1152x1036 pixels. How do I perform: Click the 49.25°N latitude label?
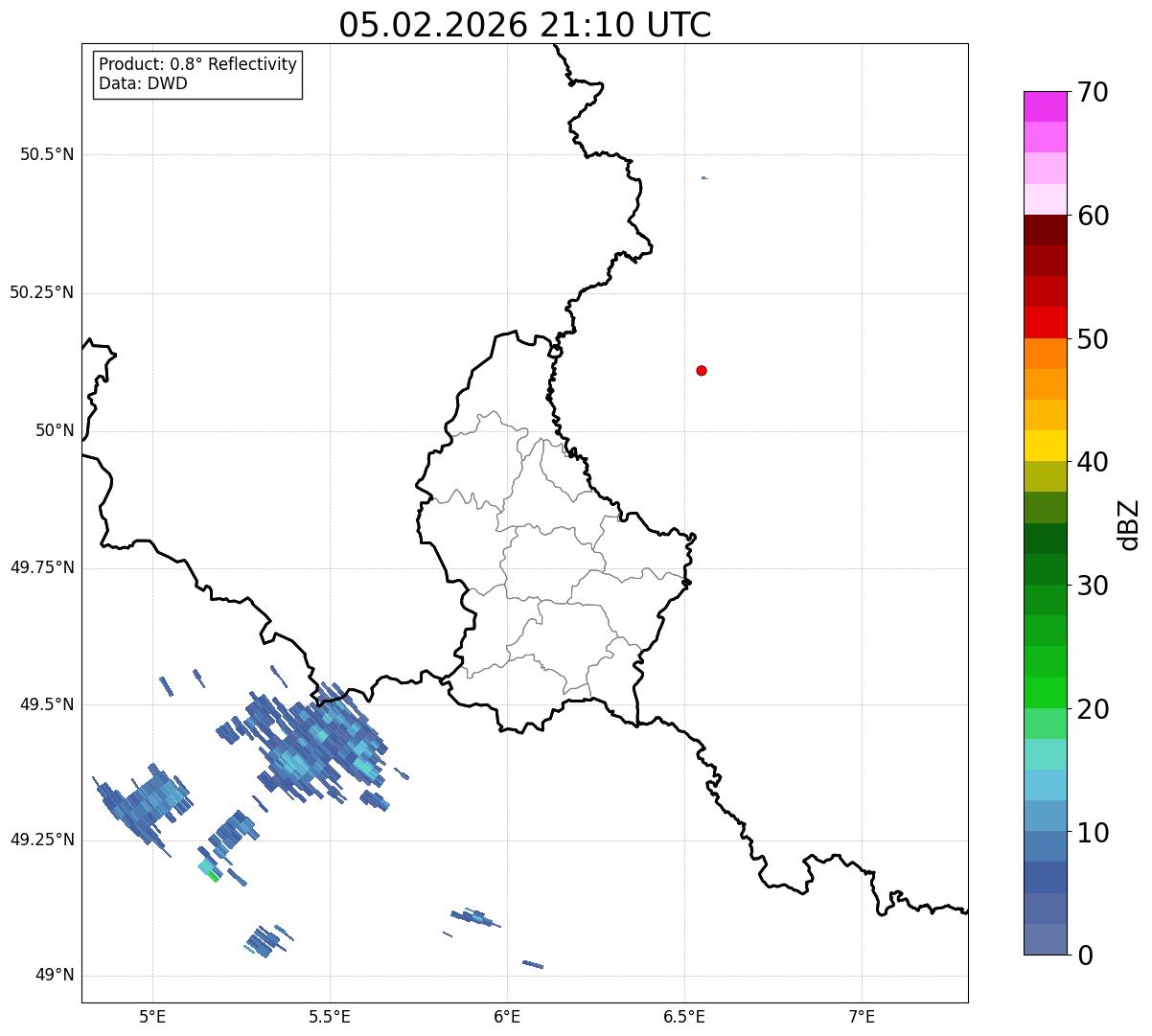point(42,840)
